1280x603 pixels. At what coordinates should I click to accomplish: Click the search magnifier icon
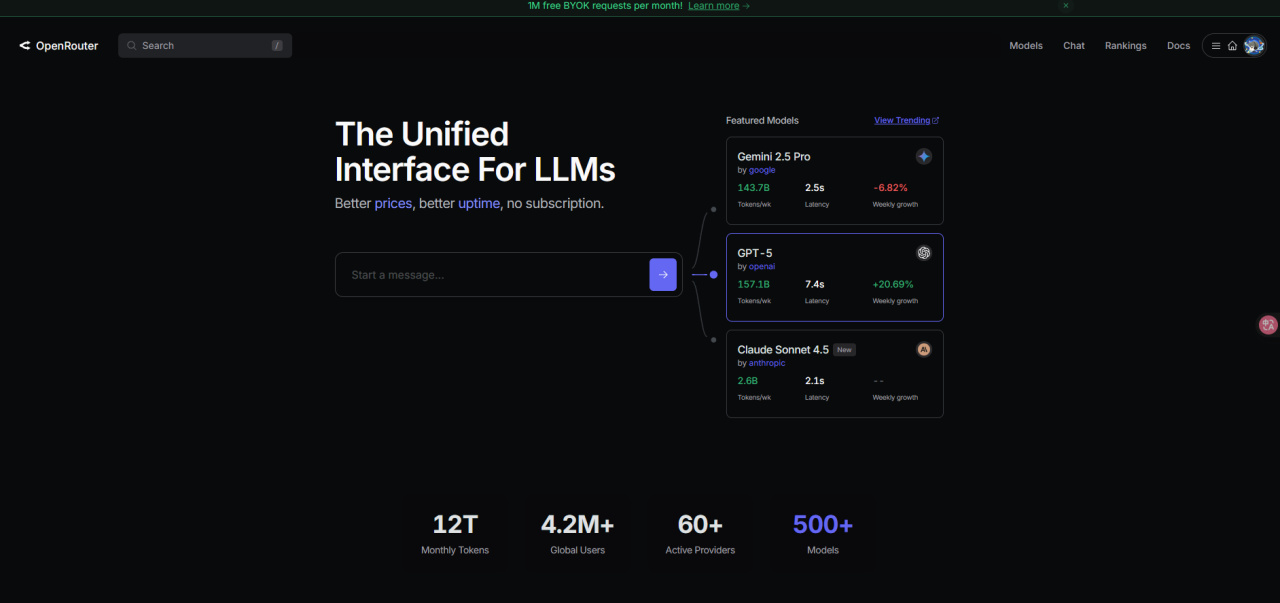132,46
